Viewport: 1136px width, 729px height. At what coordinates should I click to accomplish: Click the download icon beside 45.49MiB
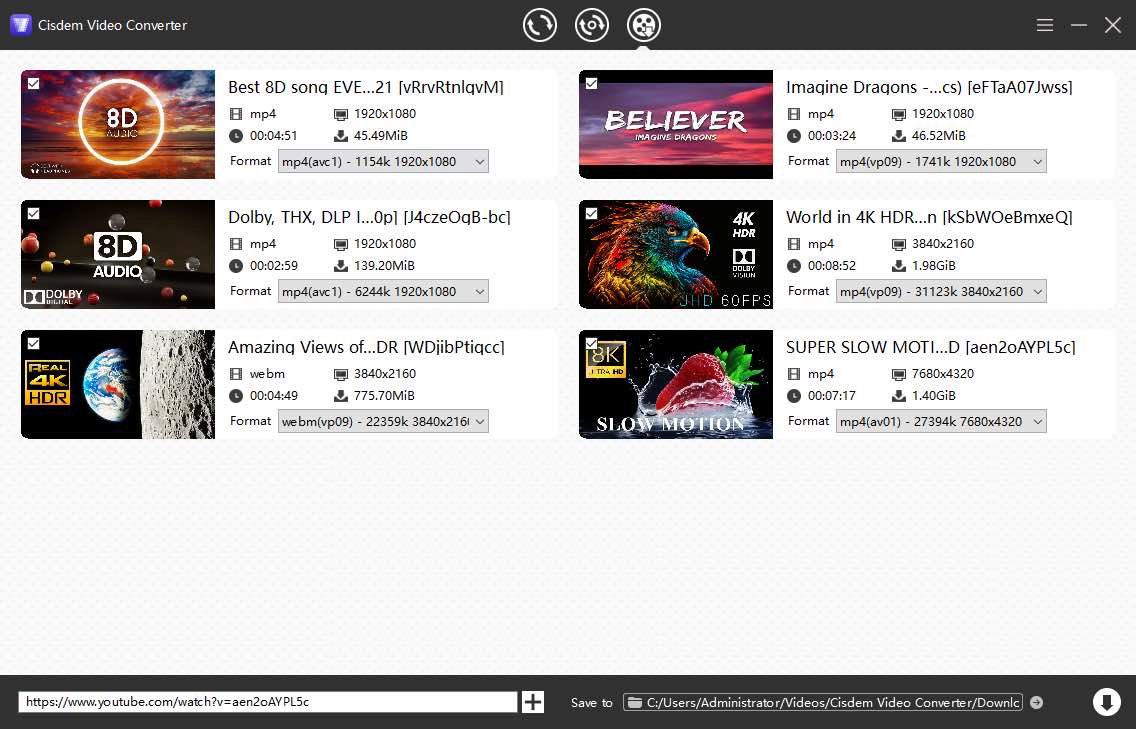tap(341, 136)
